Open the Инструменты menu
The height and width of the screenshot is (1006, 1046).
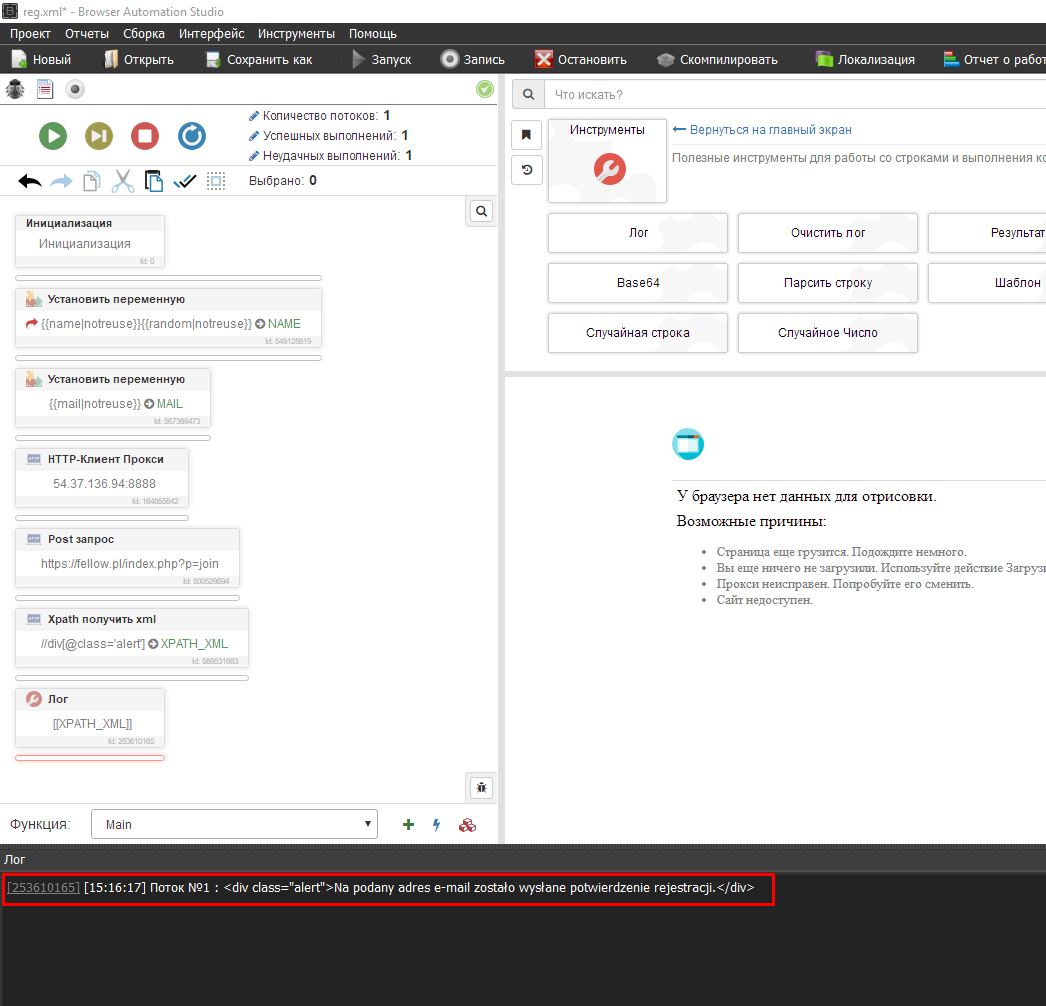point(296,33)
